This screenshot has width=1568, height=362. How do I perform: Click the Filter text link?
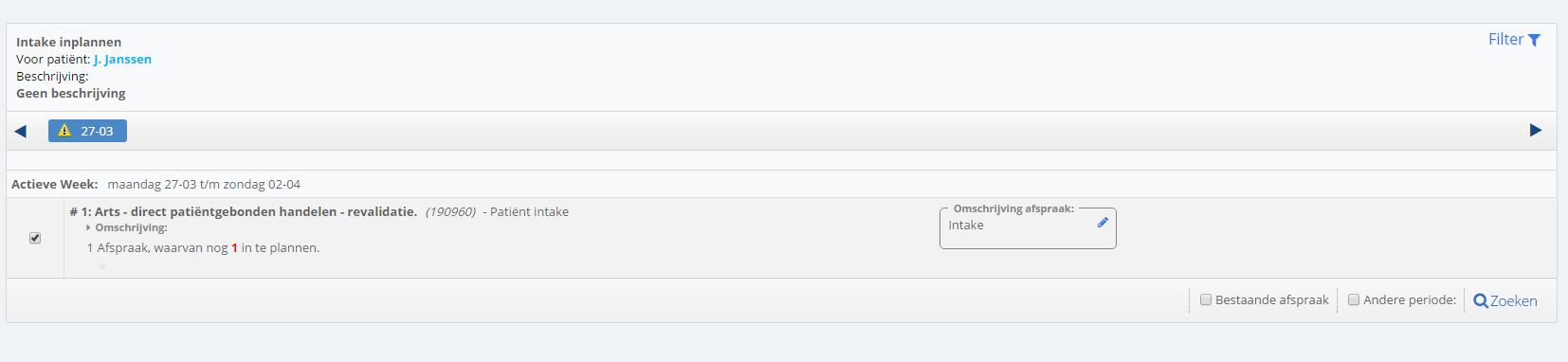(1505, 39)
